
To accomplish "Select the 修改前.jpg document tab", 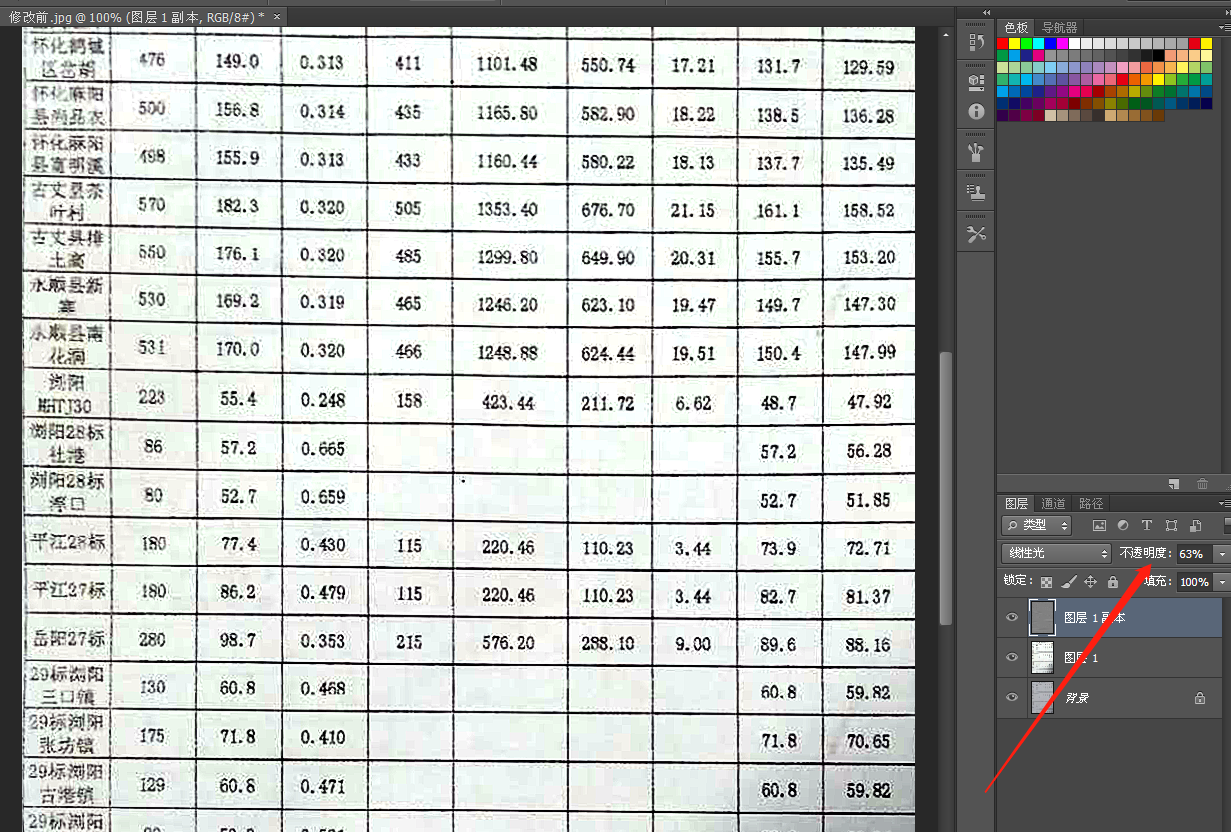I will (137, 17).
